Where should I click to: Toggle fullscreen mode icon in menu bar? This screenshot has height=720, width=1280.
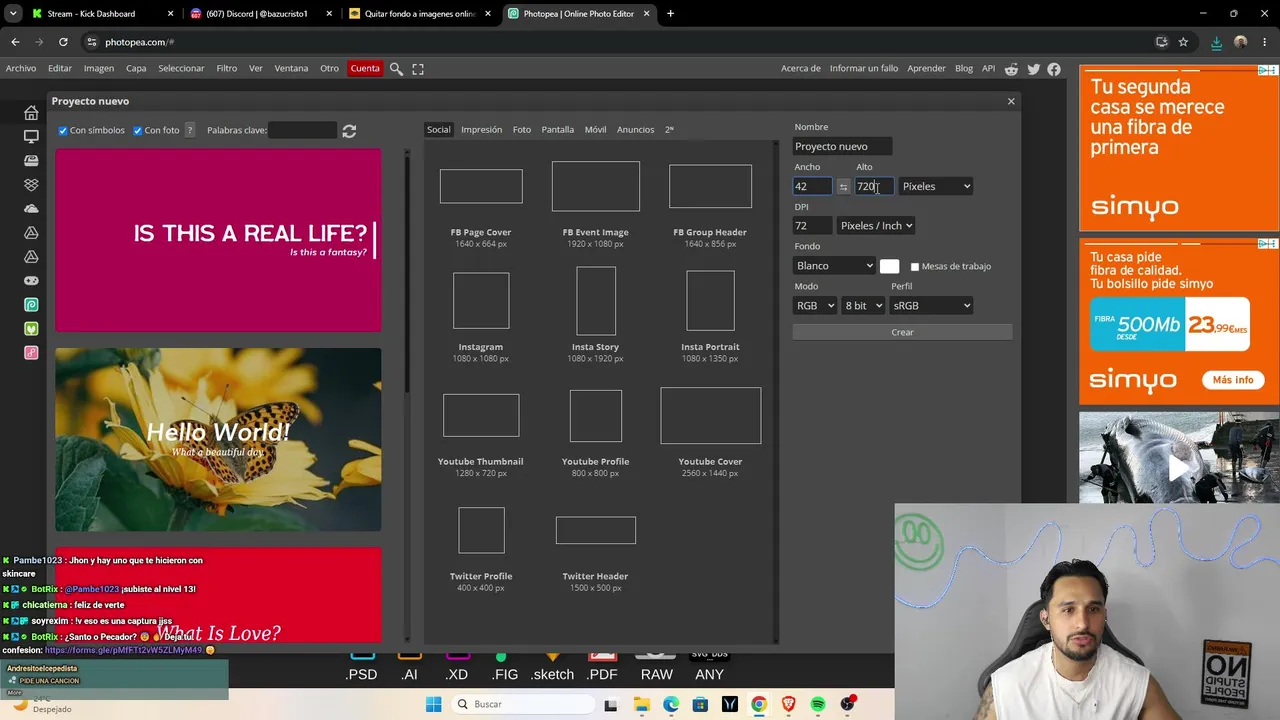(x=418, y=69)
